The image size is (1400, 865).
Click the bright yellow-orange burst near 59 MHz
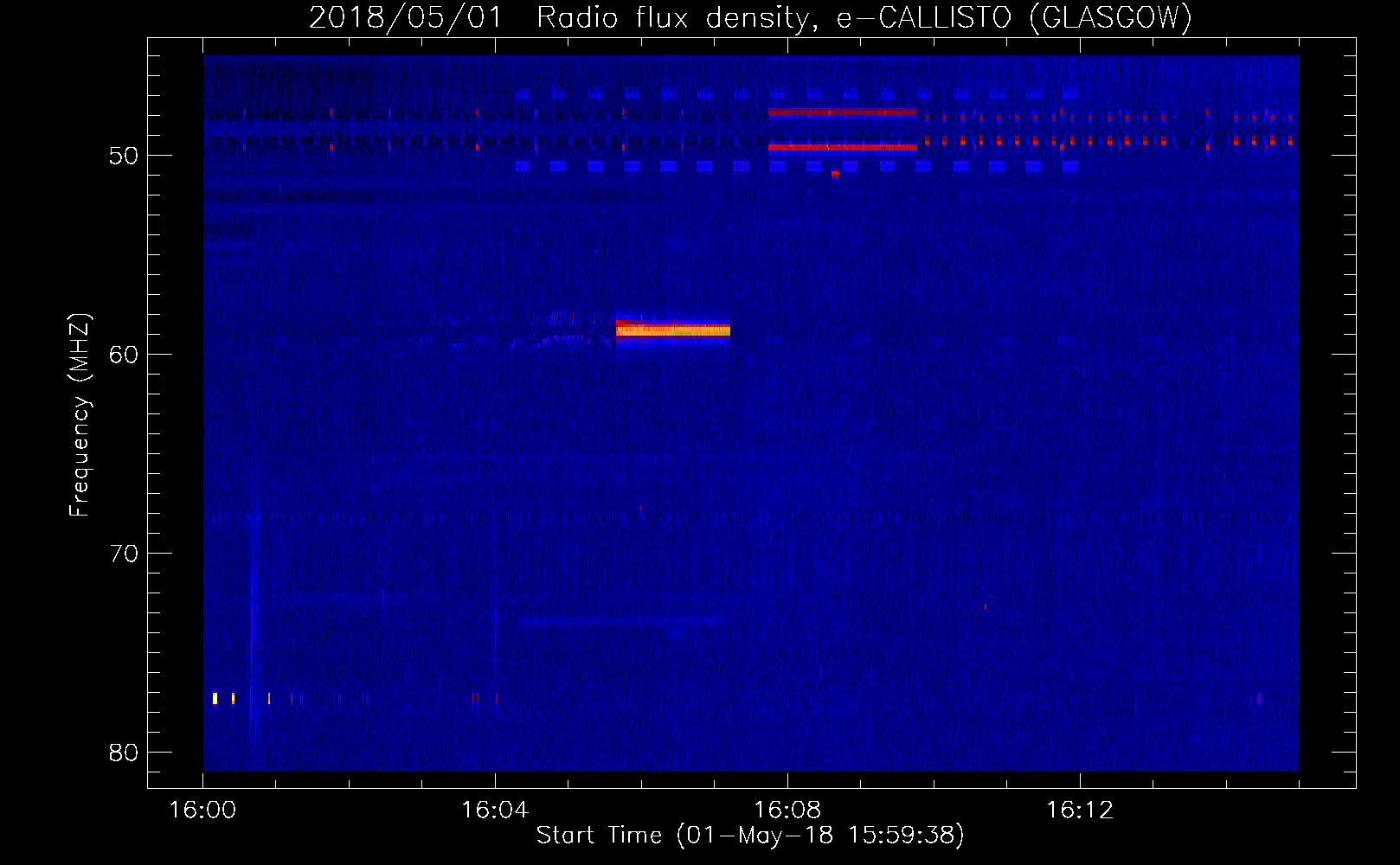pyautogui.click(x=673, y=330)
